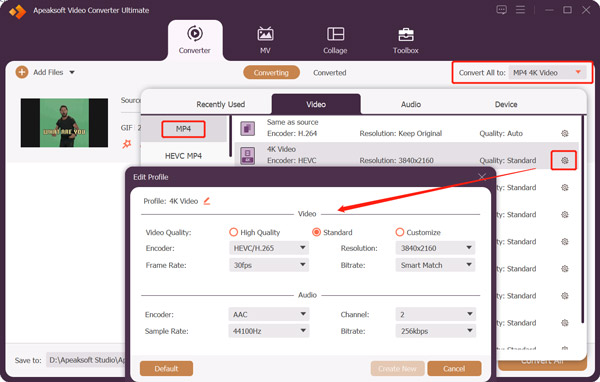
Task: Open the Sample Rate 44100Hz dropdown
Action: pyautogui.click(x=269, y=331)
